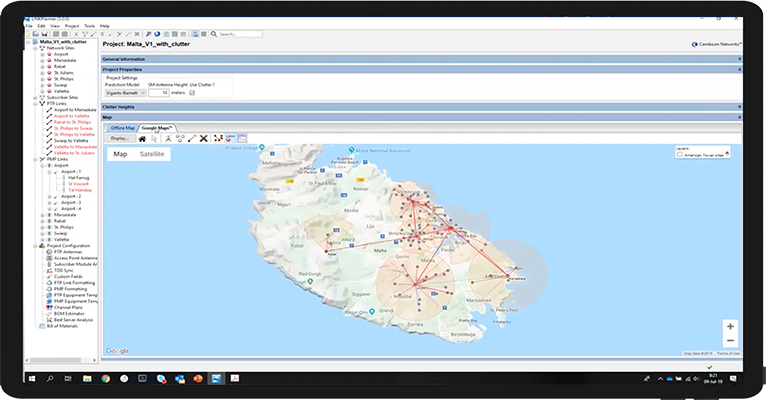Select the 'Swieqi to Valletta' link in tree
766x400 pixels.
[70, 141]
